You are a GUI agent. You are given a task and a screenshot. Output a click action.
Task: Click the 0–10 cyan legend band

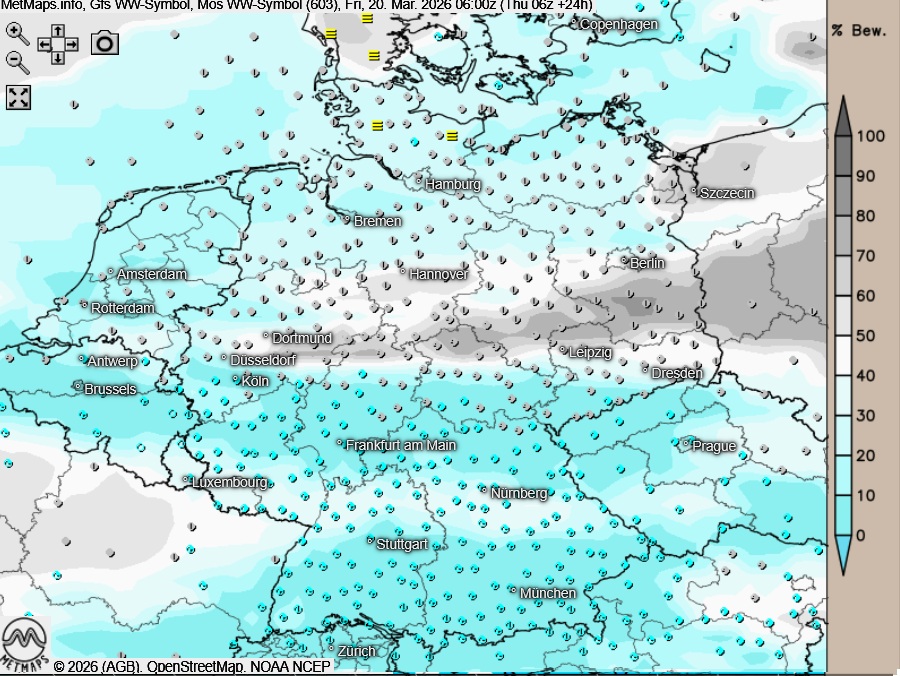843,516
